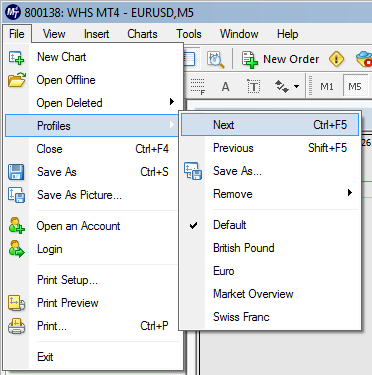Click the Open an Account user icon
This screenshot has height=375, width=372.
click(x=16, y=226)
